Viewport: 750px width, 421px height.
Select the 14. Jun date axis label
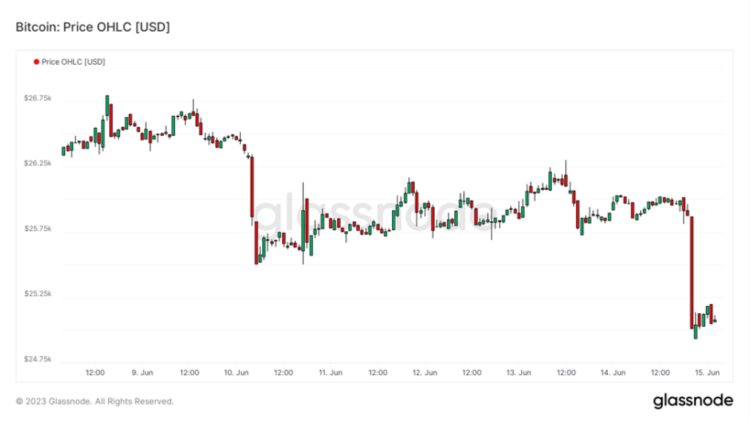coord(612,373)
